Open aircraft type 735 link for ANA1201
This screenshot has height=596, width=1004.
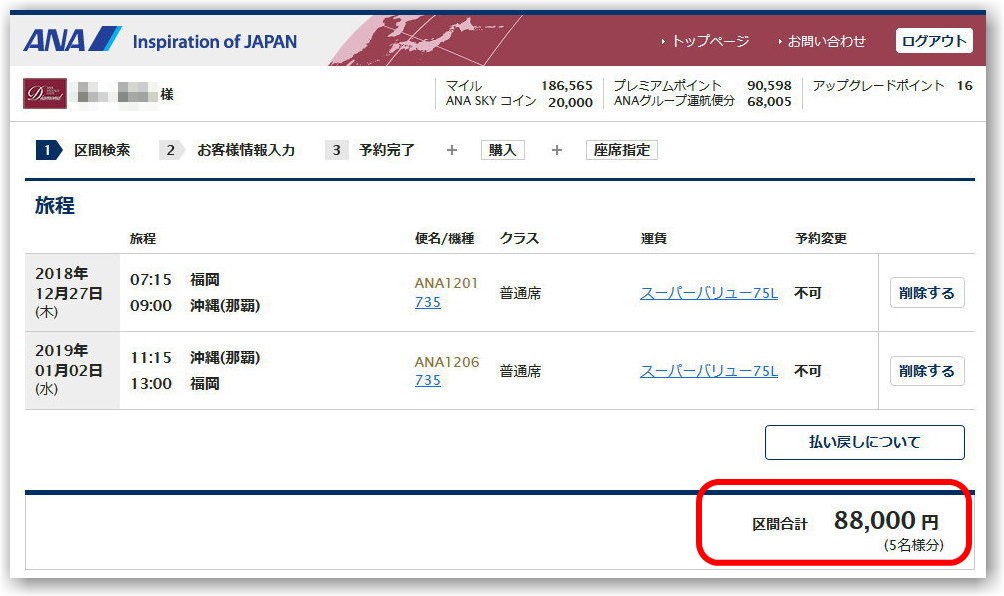click(x=428, y=302)
